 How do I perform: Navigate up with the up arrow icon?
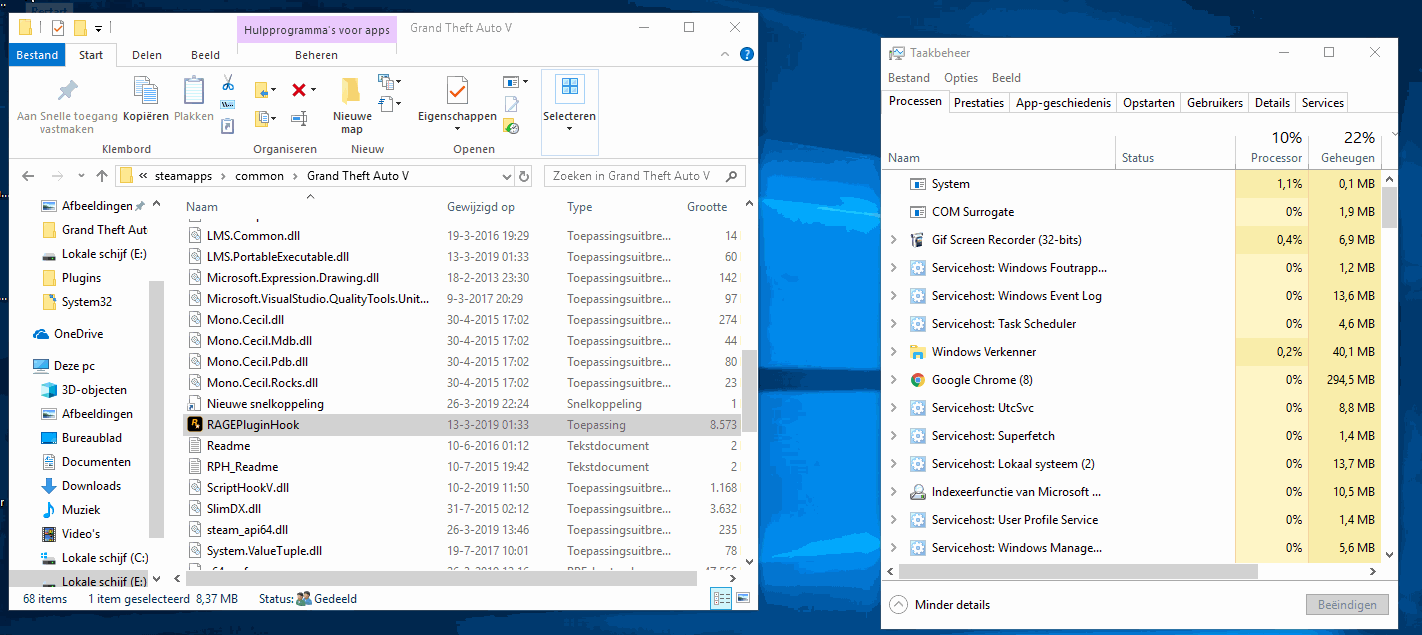tap(101, 176)
